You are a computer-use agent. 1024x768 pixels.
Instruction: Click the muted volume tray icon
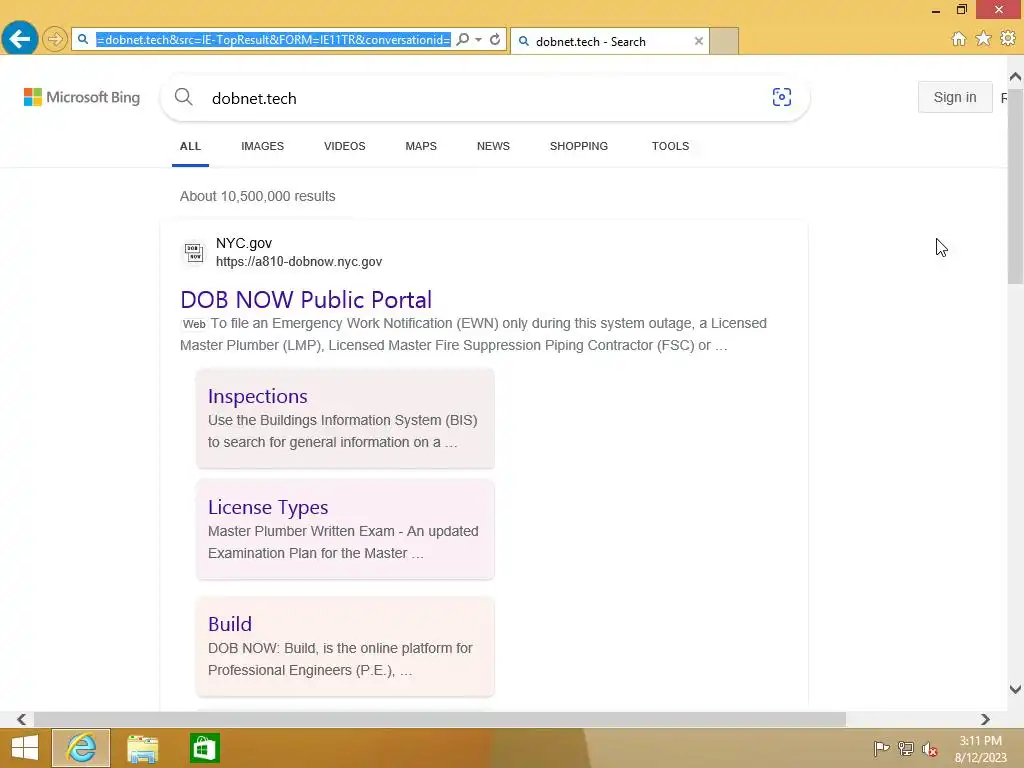coord(930,749)
